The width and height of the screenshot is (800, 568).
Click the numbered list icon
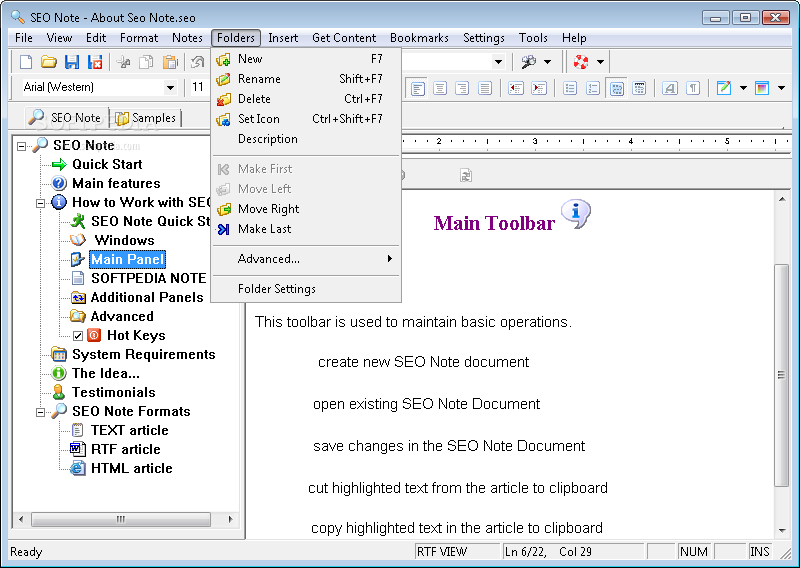point(593,89)
